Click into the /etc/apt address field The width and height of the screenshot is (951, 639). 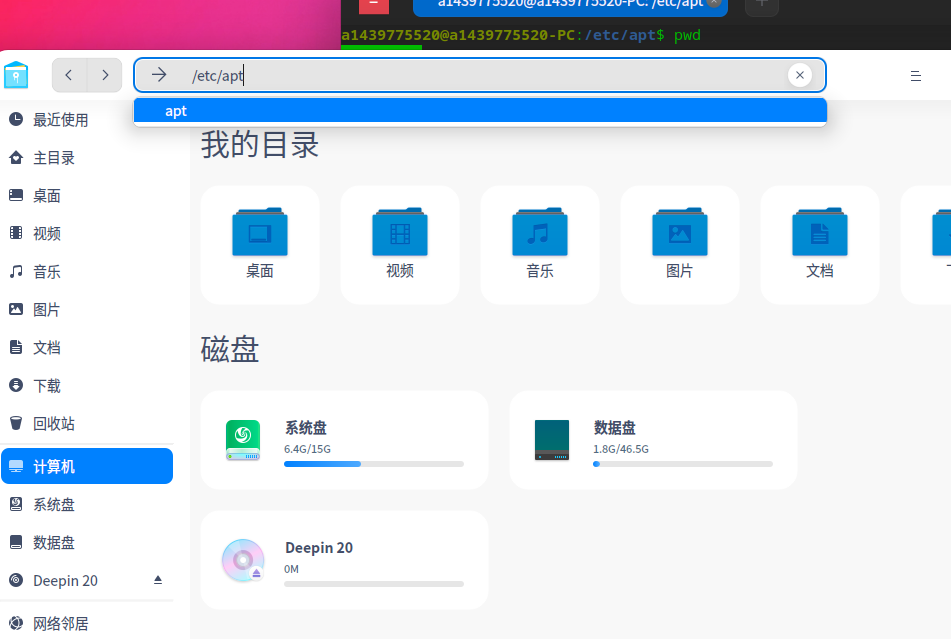[x=479, y=75]
